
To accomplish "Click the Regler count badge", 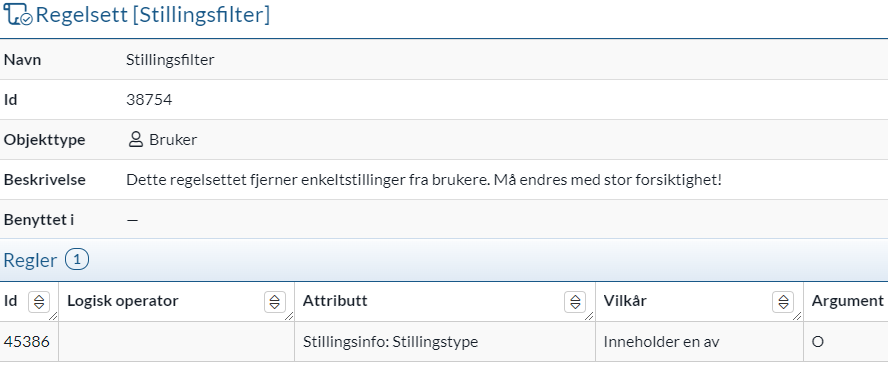I will point(77,260).
